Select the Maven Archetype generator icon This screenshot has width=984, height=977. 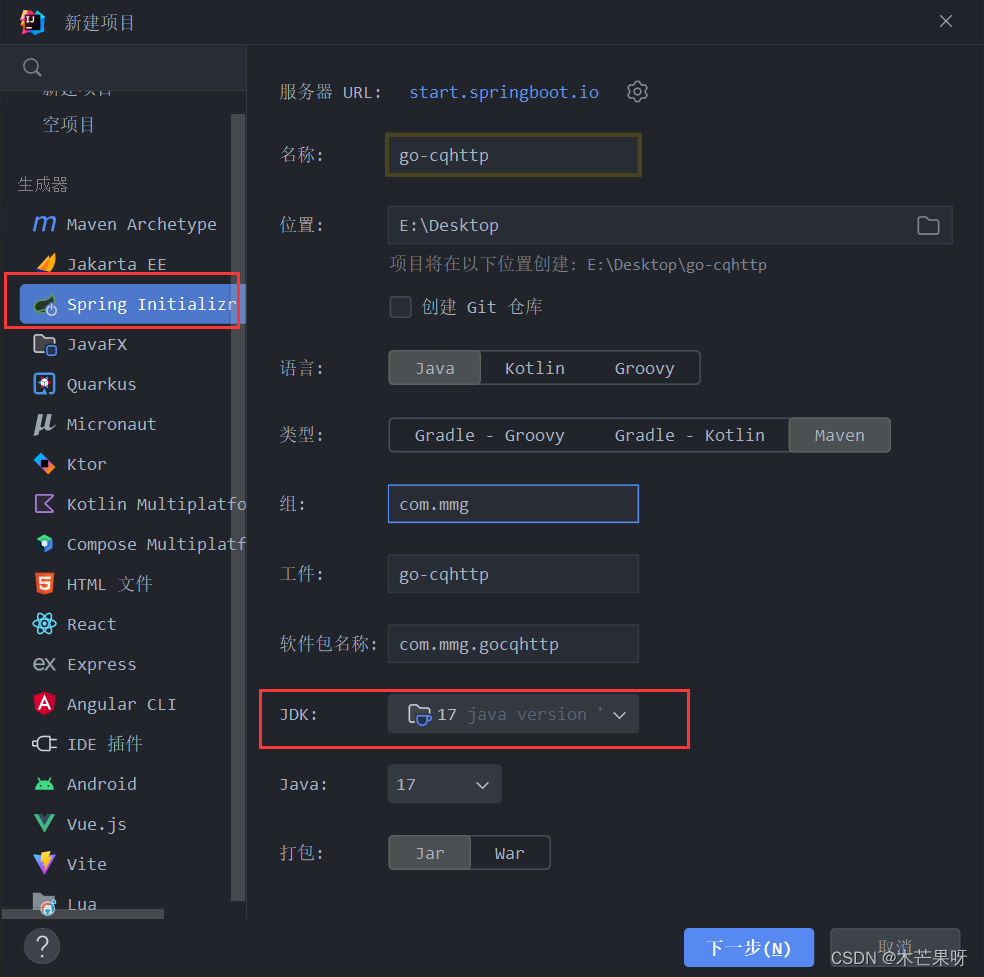tap(44, 223)
